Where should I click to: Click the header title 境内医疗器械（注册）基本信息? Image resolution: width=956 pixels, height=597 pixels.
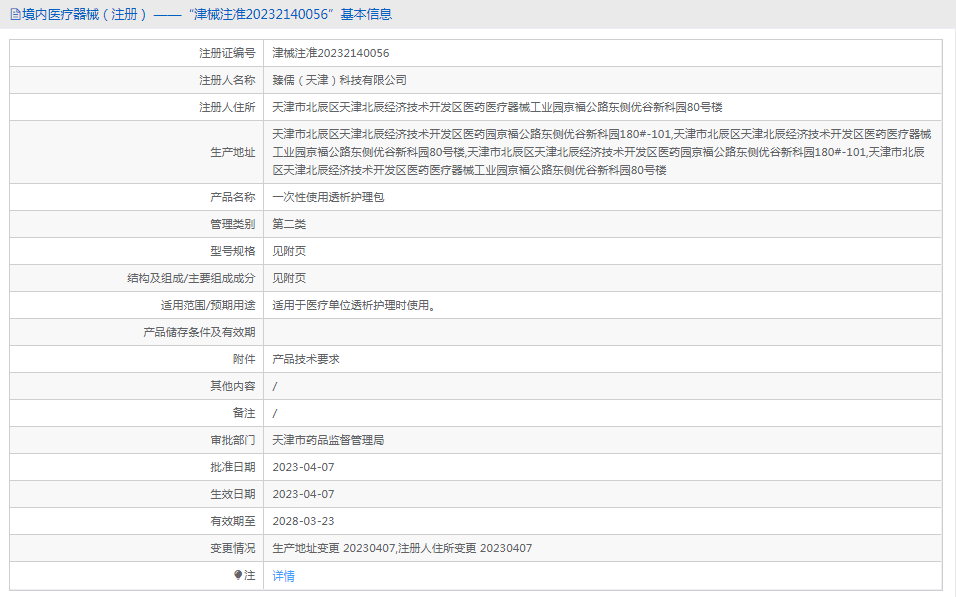[207, 14]
